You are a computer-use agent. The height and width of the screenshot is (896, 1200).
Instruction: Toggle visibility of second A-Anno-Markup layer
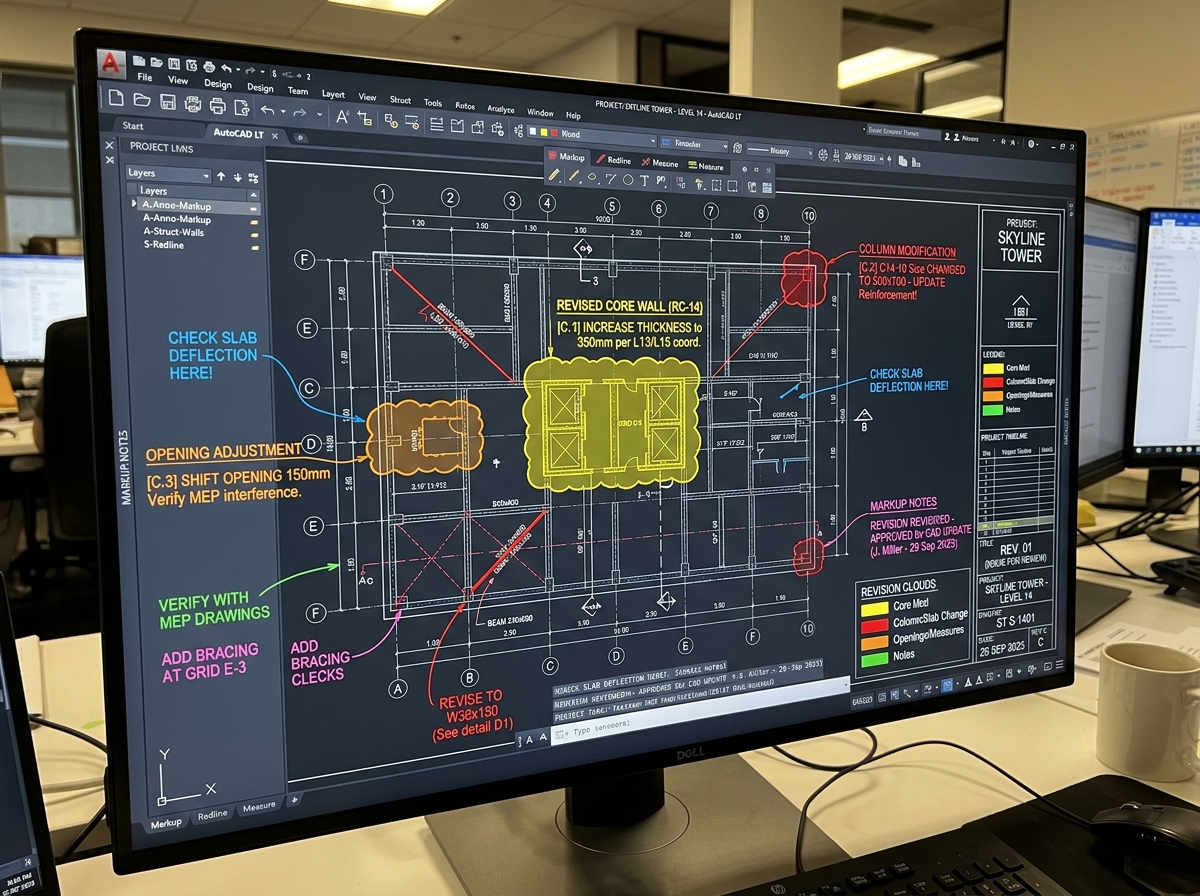pos(254,220)
